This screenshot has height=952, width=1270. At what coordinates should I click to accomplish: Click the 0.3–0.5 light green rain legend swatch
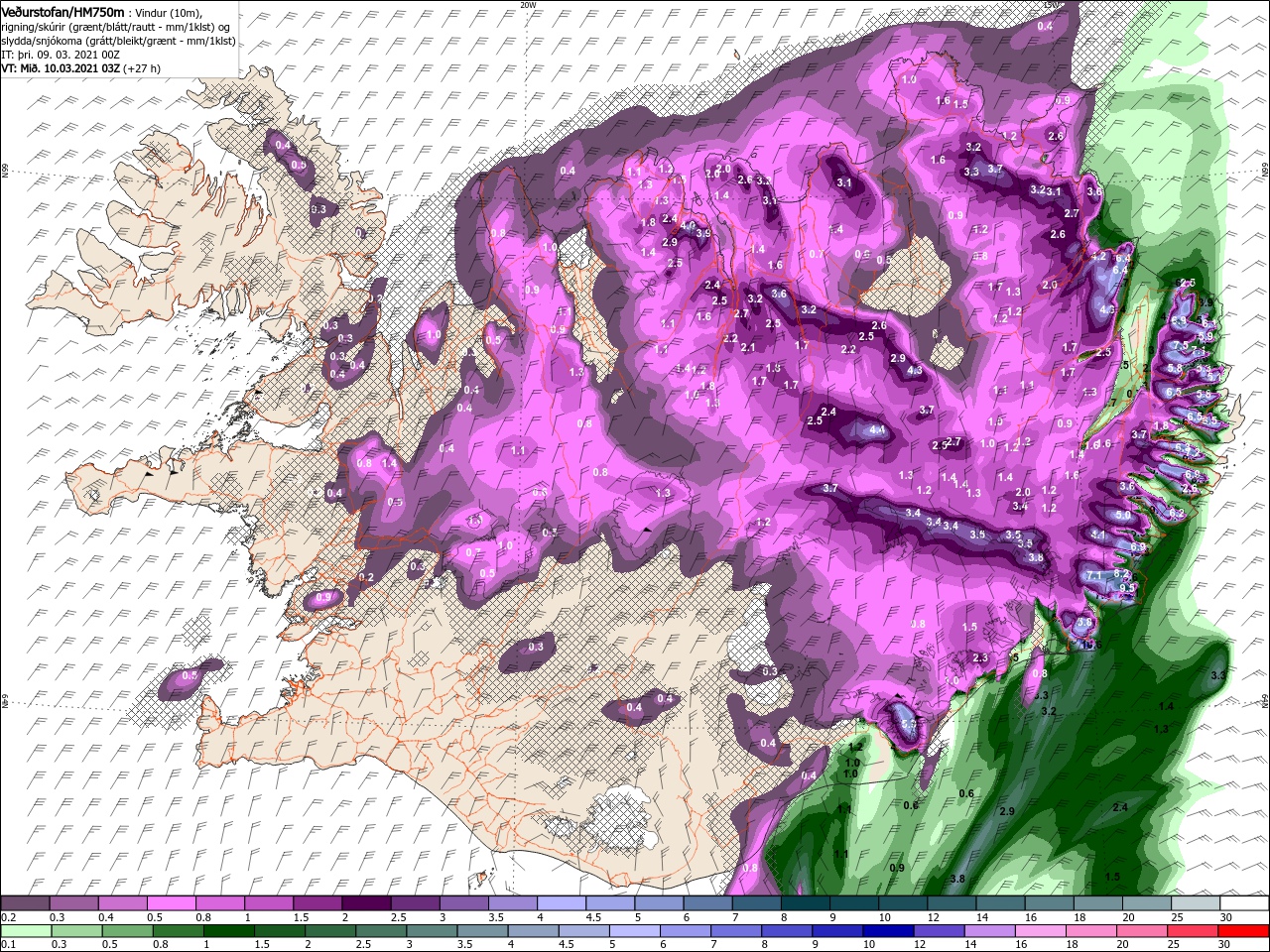76,931
